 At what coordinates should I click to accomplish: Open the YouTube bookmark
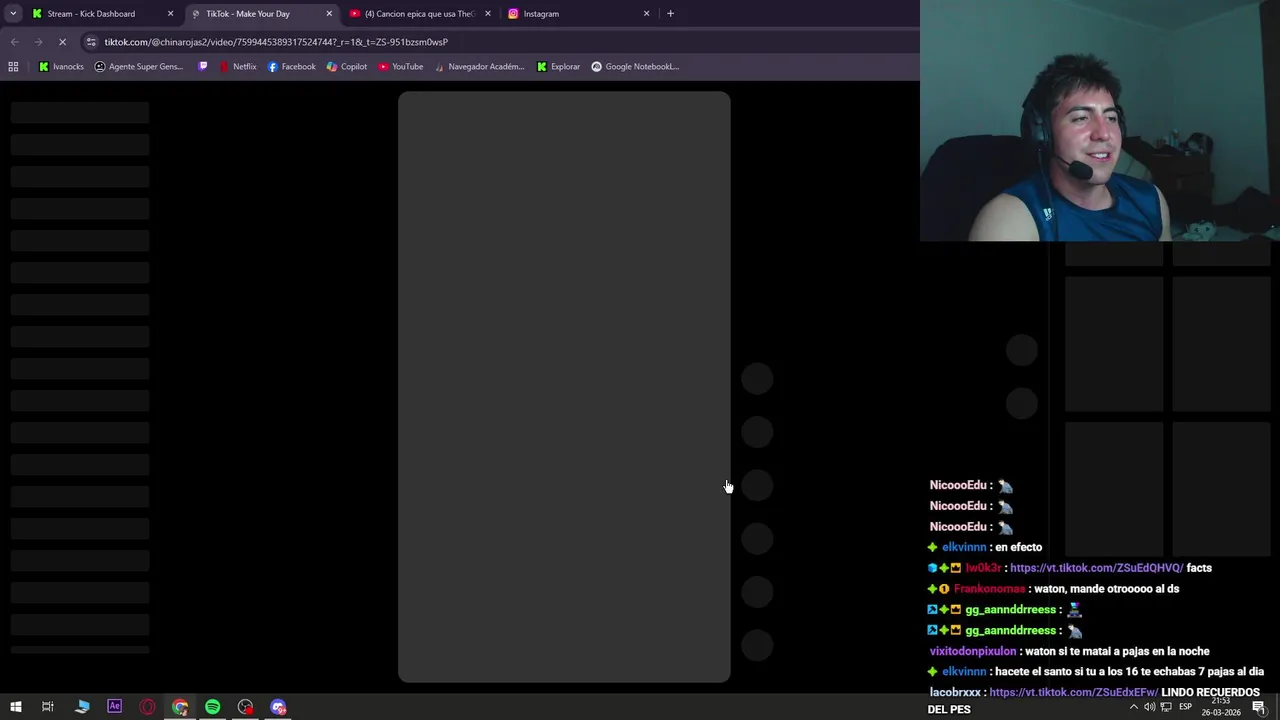coord(400,67)
